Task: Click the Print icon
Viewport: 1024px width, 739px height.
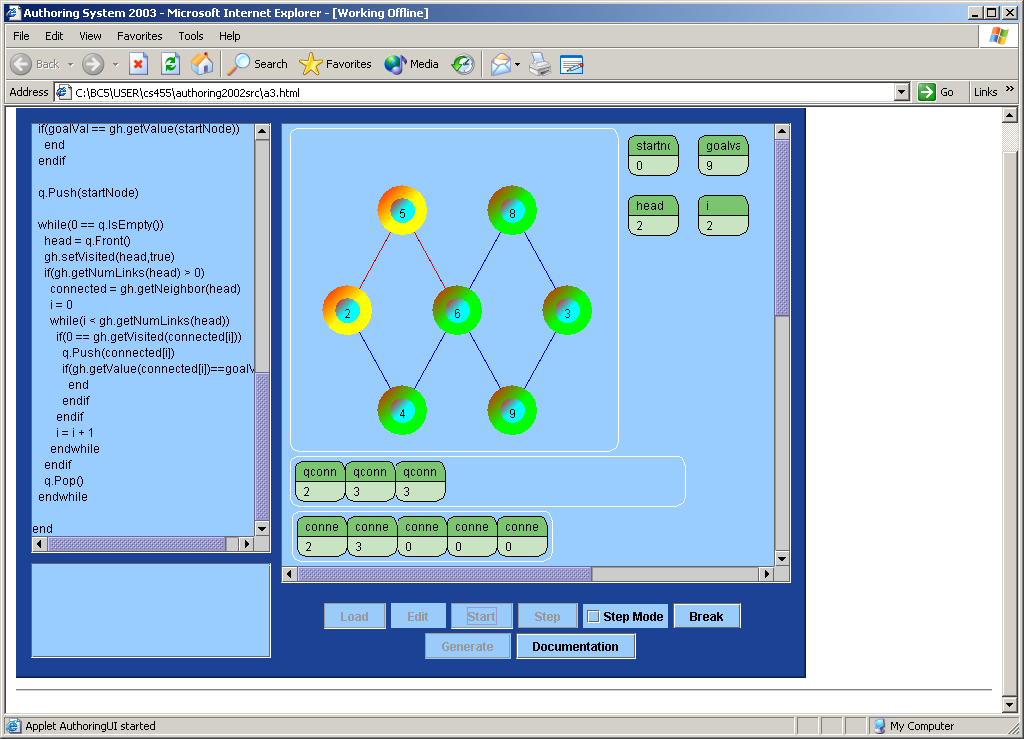Action: pyautogui.click(x=540, y=64)
